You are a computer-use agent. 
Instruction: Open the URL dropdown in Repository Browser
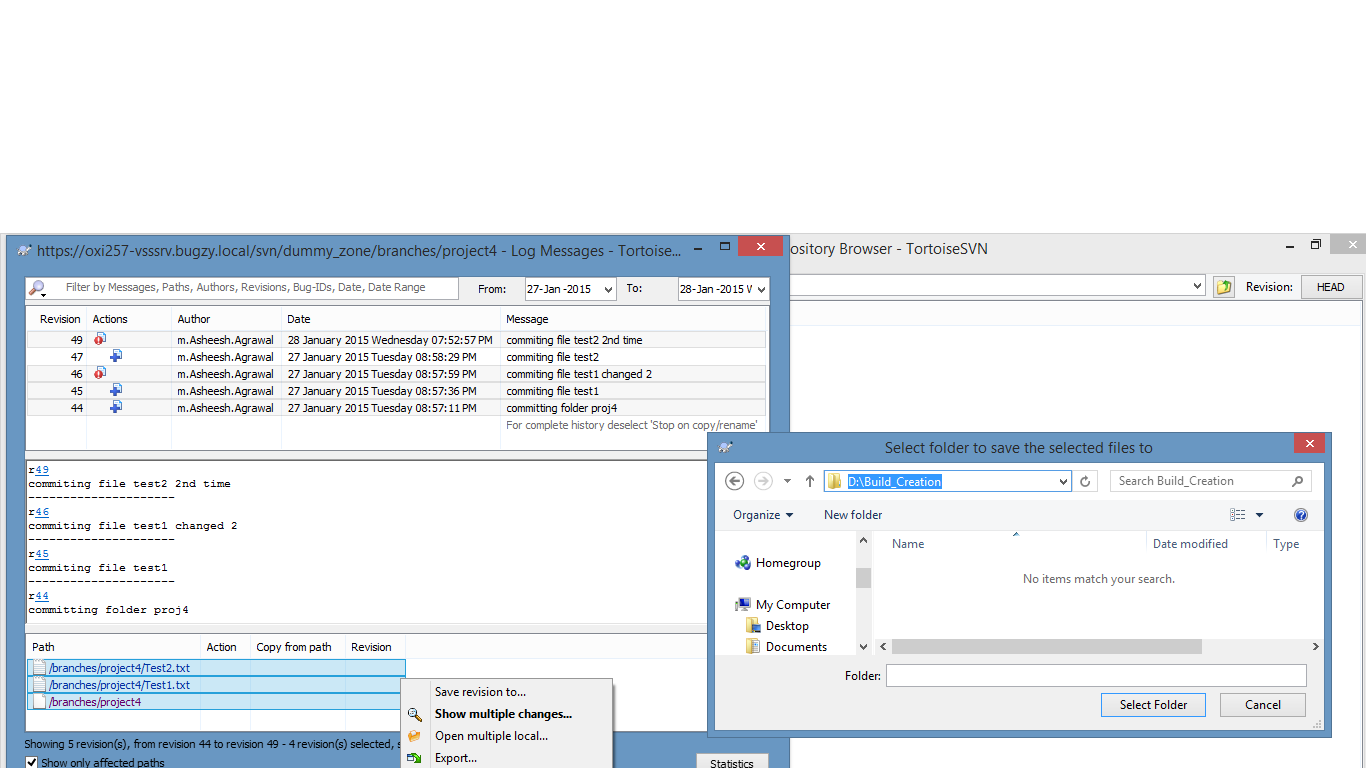1198,287
